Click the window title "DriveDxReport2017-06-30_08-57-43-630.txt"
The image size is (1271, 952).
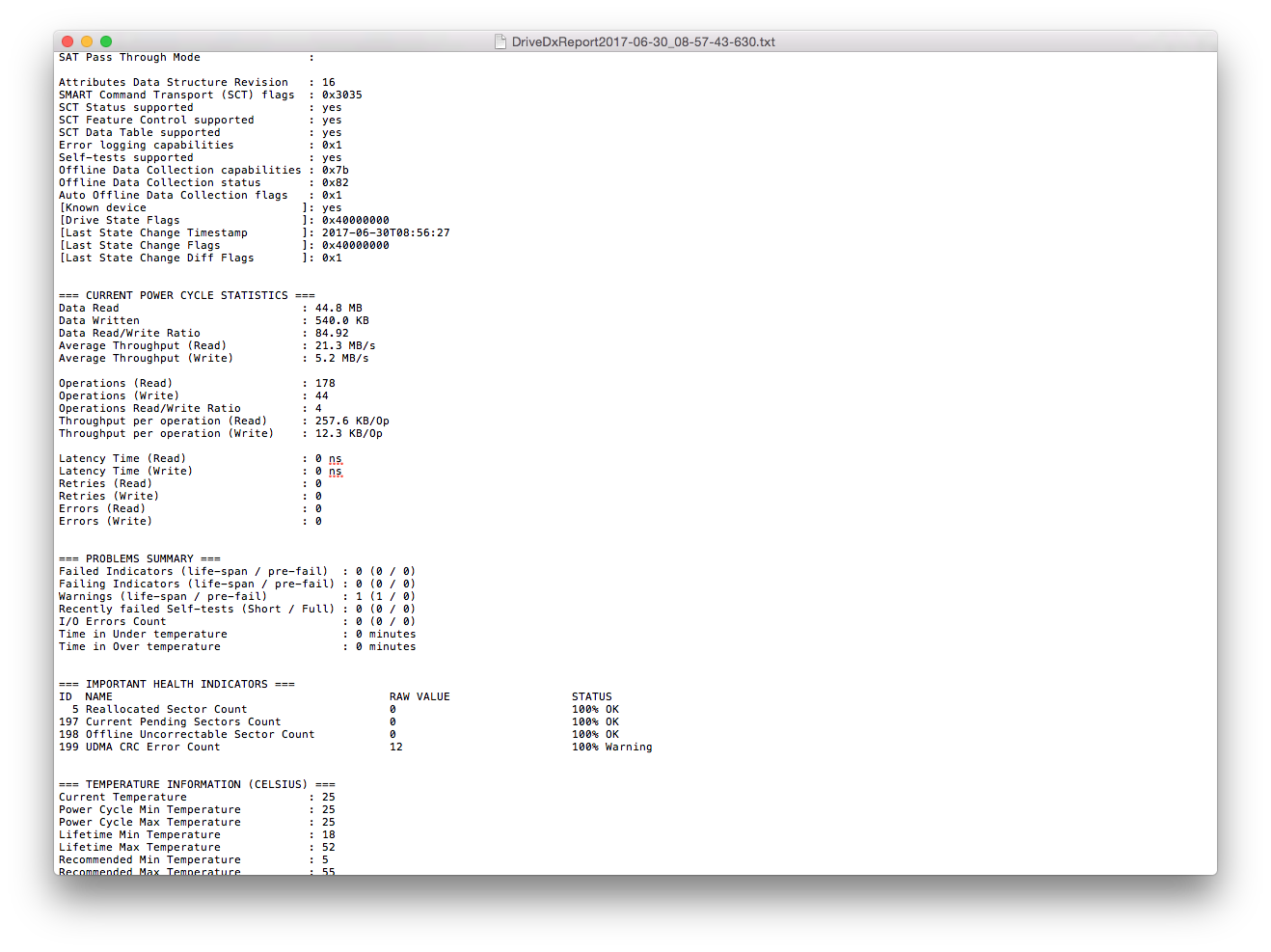(x=643, y=41)
